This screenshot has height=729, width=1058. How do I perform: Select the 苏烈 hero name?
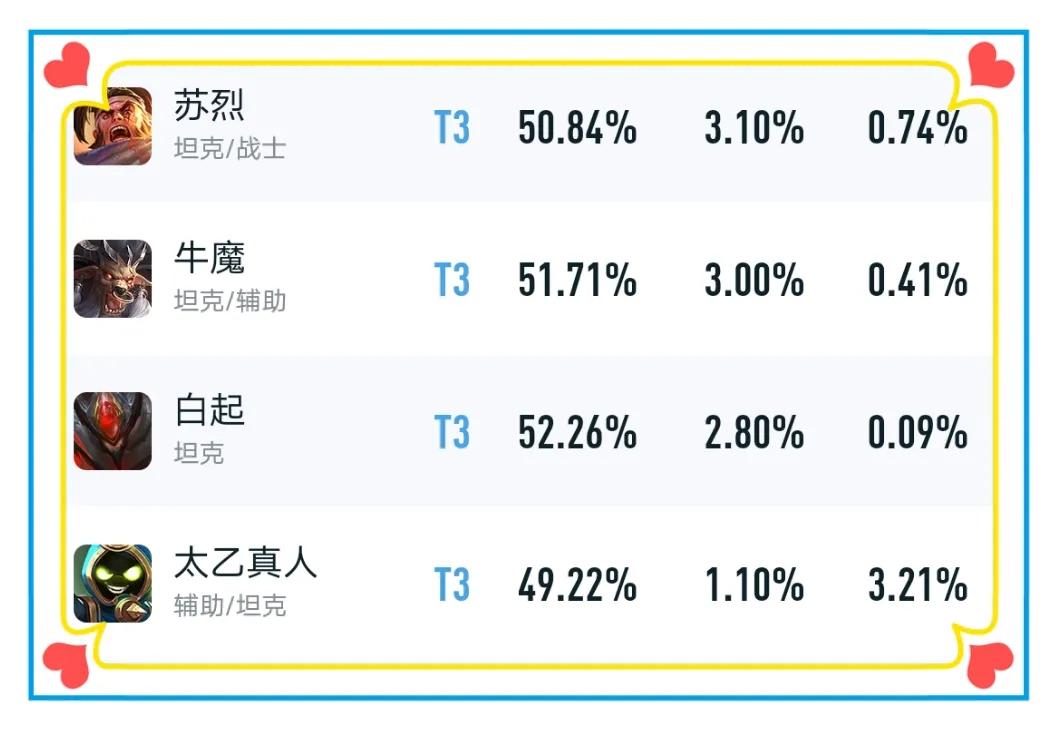pos(209,105)
